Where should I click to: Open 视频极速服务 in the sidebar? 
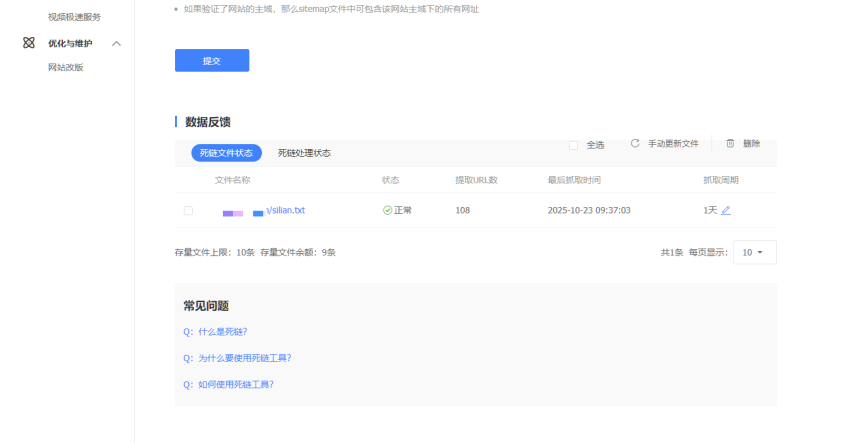[74, 17]
